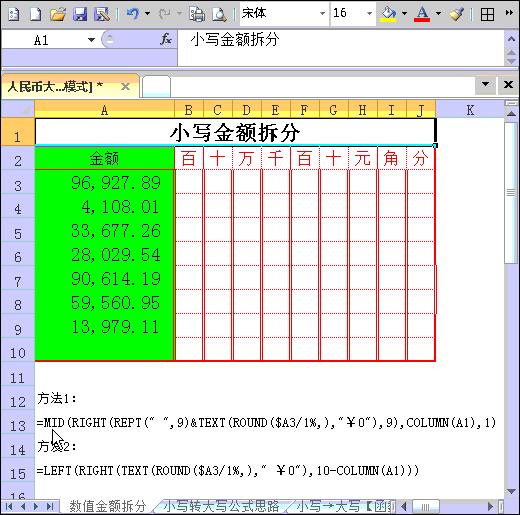Close the 人民币大...模式 document tab

pos(125,87)
